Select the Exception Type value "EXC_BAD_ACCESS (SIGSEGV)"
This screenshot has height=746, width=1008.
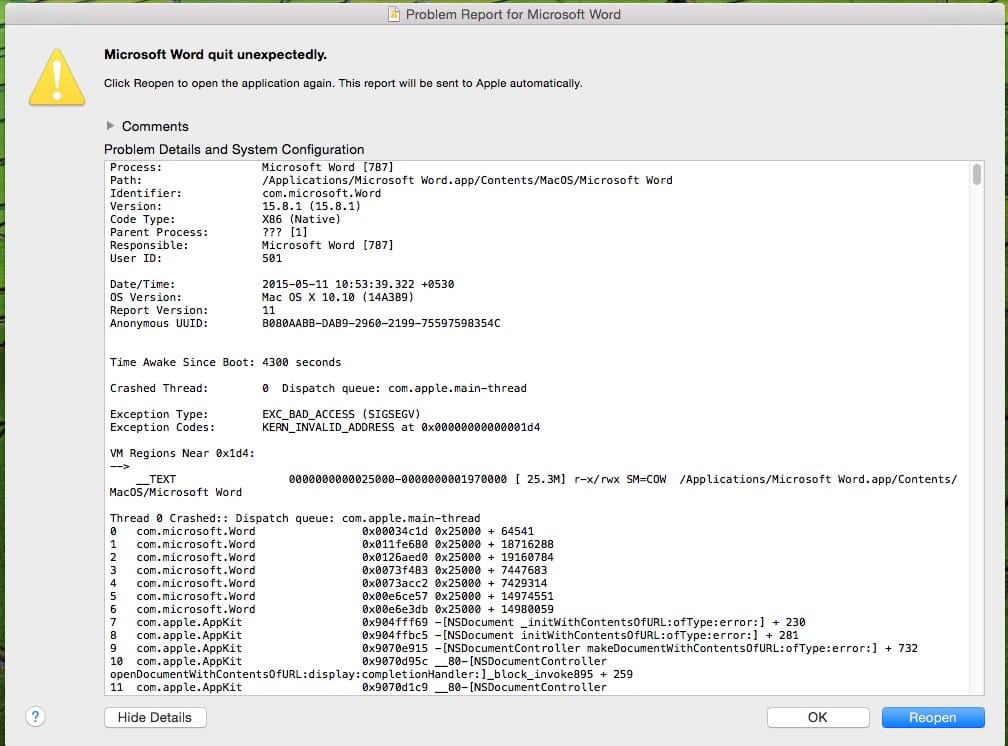(x=341, y=414)
